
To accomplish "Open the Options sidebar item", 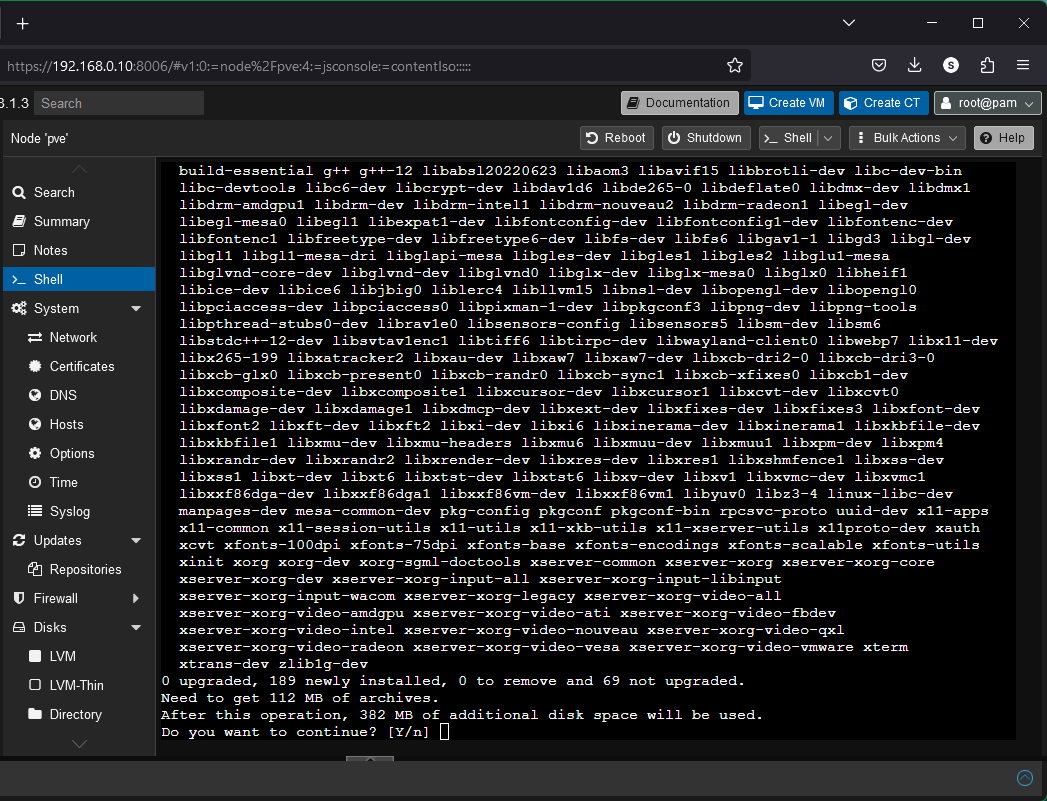I will coord(79,453).
